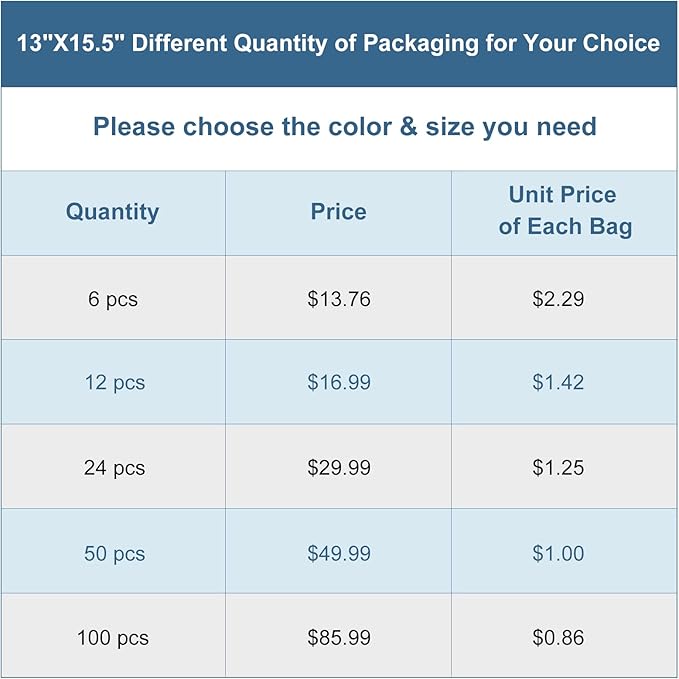Click the 'Please choose the color & size' text
The height and width of the screenshot is (679, 679).
pyautogui.click(x=344, y=127)
